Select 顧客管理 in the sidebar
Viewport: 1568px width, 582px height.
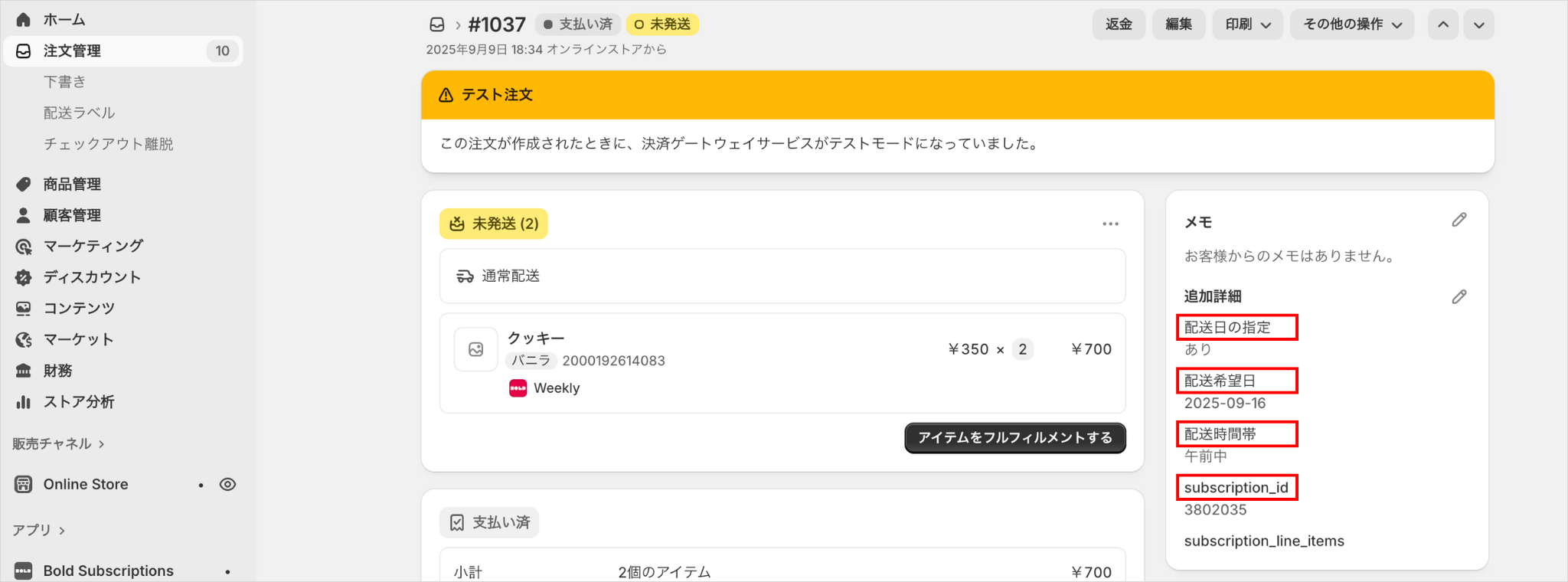[x=72, y=215]
